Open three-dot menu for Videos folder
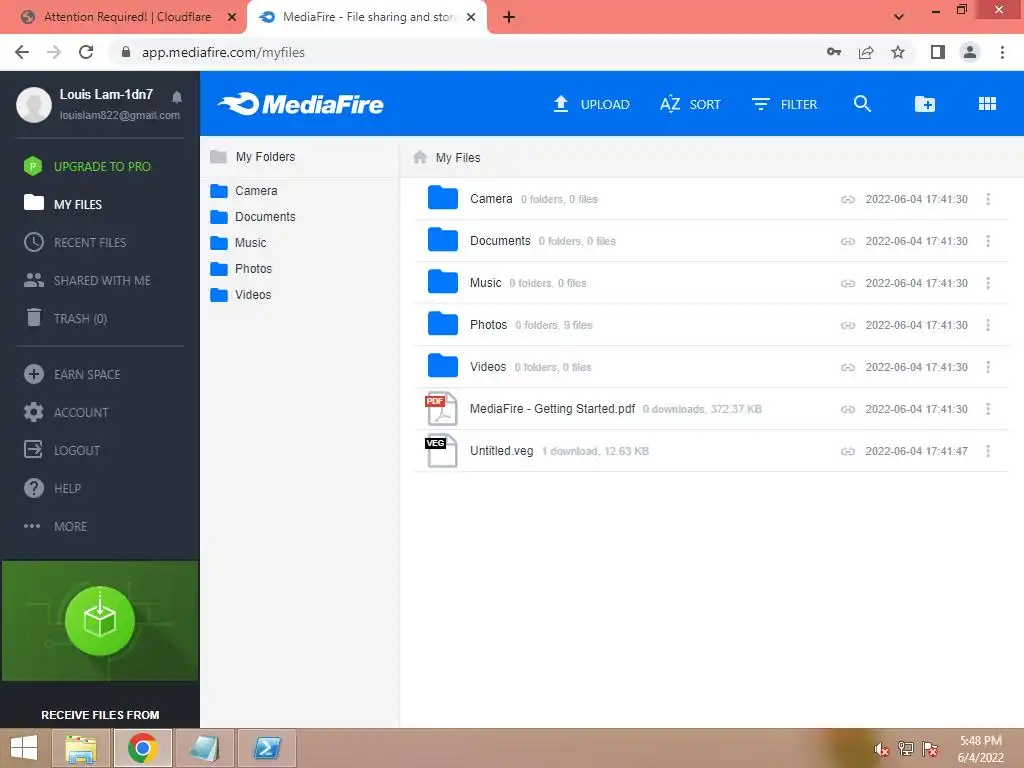1024x768 pixels. pyautogui.click(x=988, y=367)
